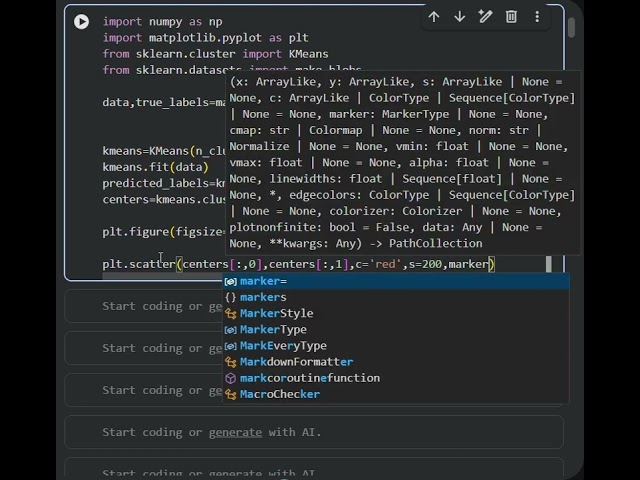Click the 'KMeans' import line

(x=215, y=54)
